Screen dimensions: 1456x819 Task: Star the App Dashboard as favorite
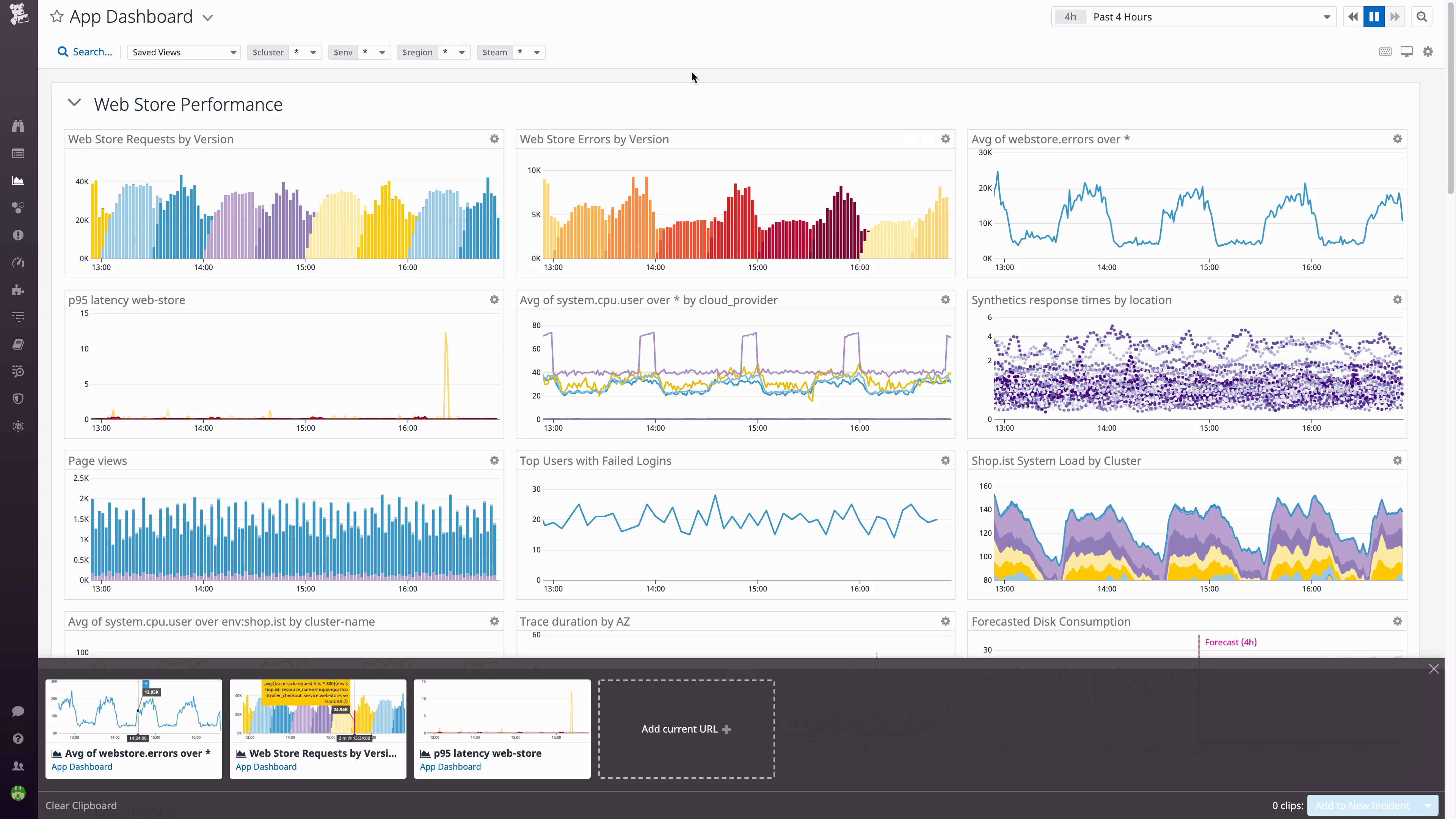click(56, 16)
